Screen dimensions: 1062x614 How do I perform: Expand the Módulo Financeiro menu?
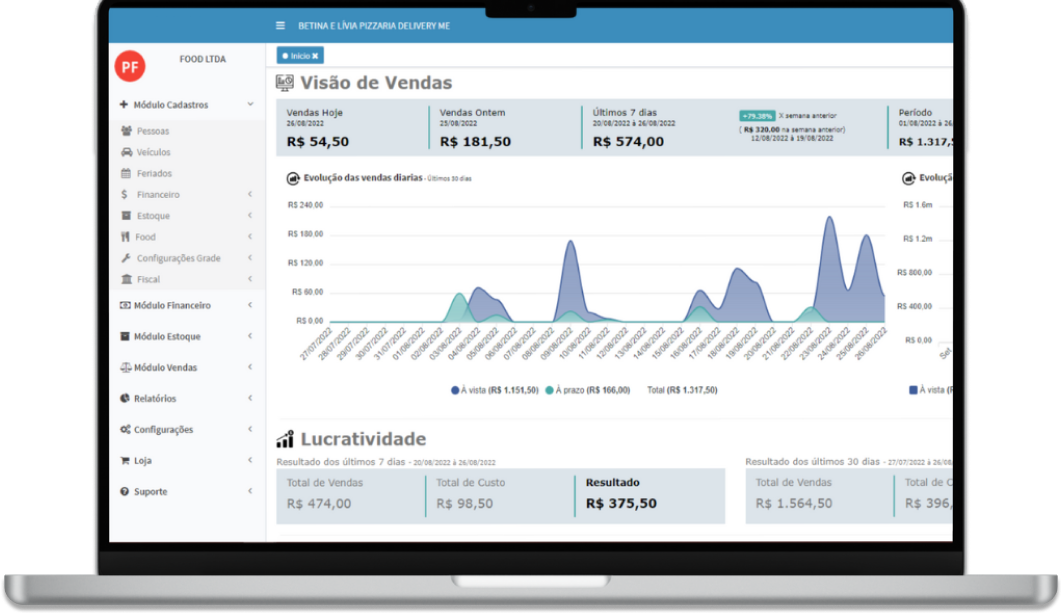pyautogui.click(x=185, y=306)
